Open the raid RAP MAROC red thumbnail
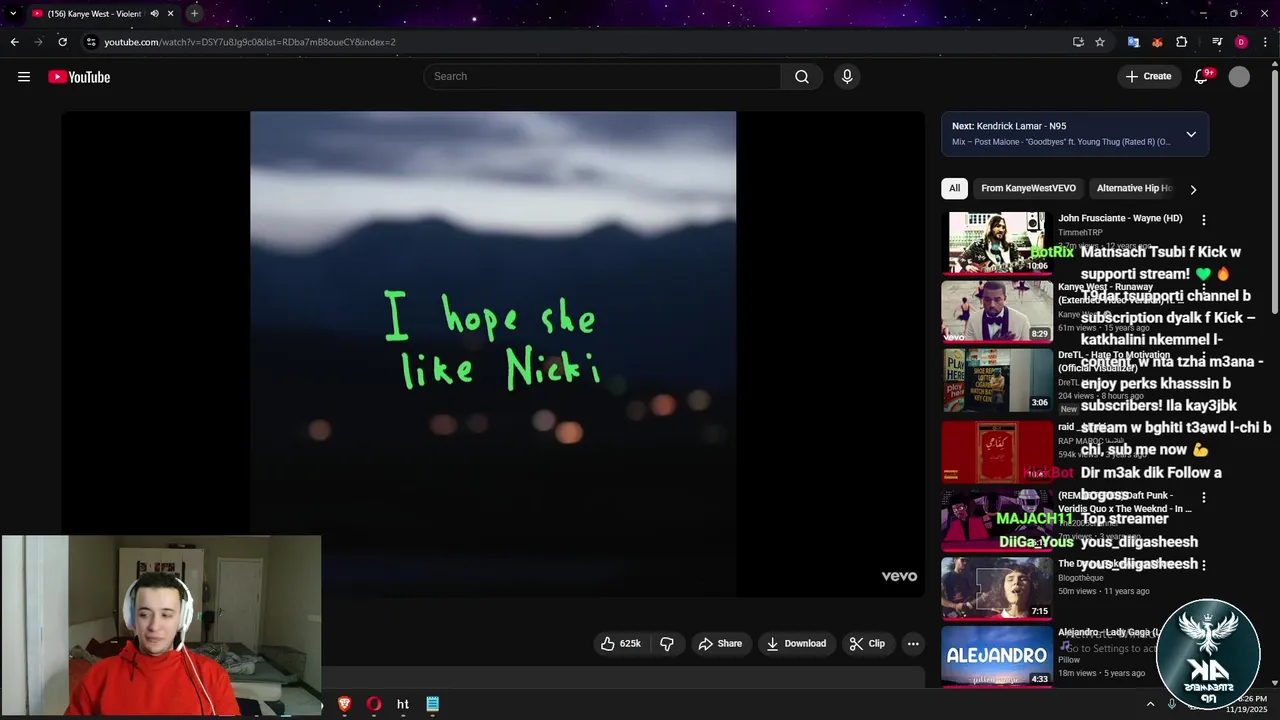The width and height of the screenshot is (1280, 720). 997,450
